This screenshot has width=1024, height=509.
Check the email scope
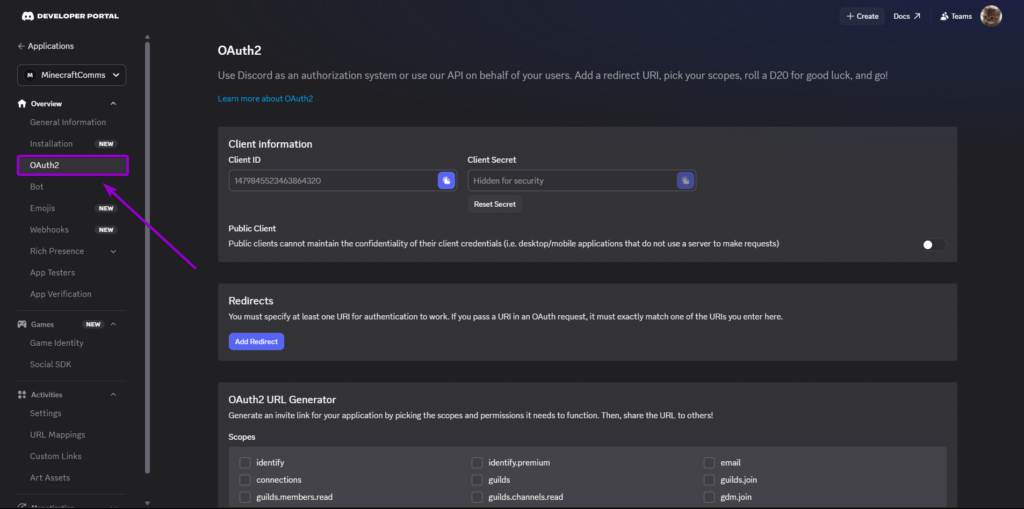709,463
